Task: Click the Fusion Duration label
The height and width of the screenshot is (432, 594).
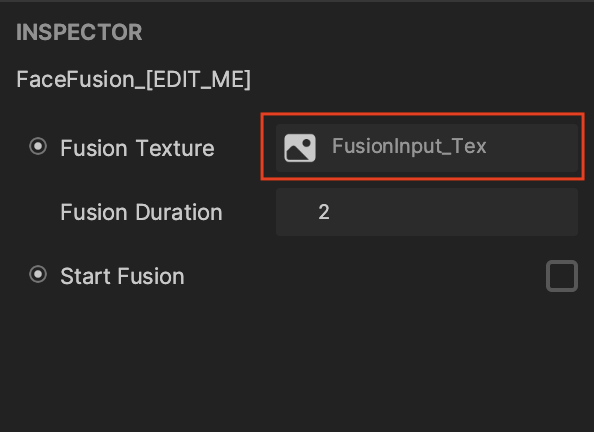Action: tap(141, 212)
